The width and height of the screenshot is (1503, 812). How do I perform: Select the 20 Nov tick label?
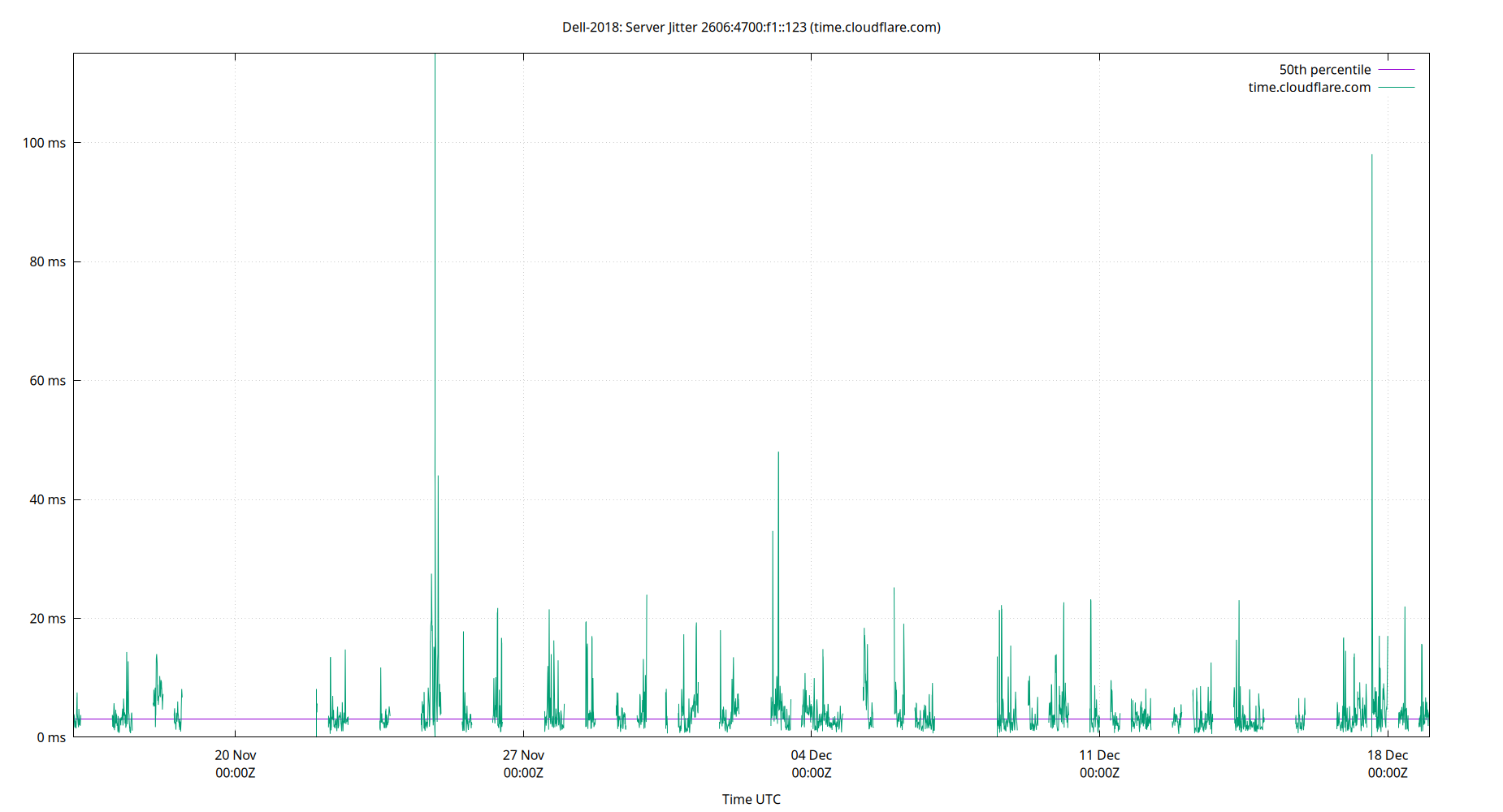[x=236, y=754]
